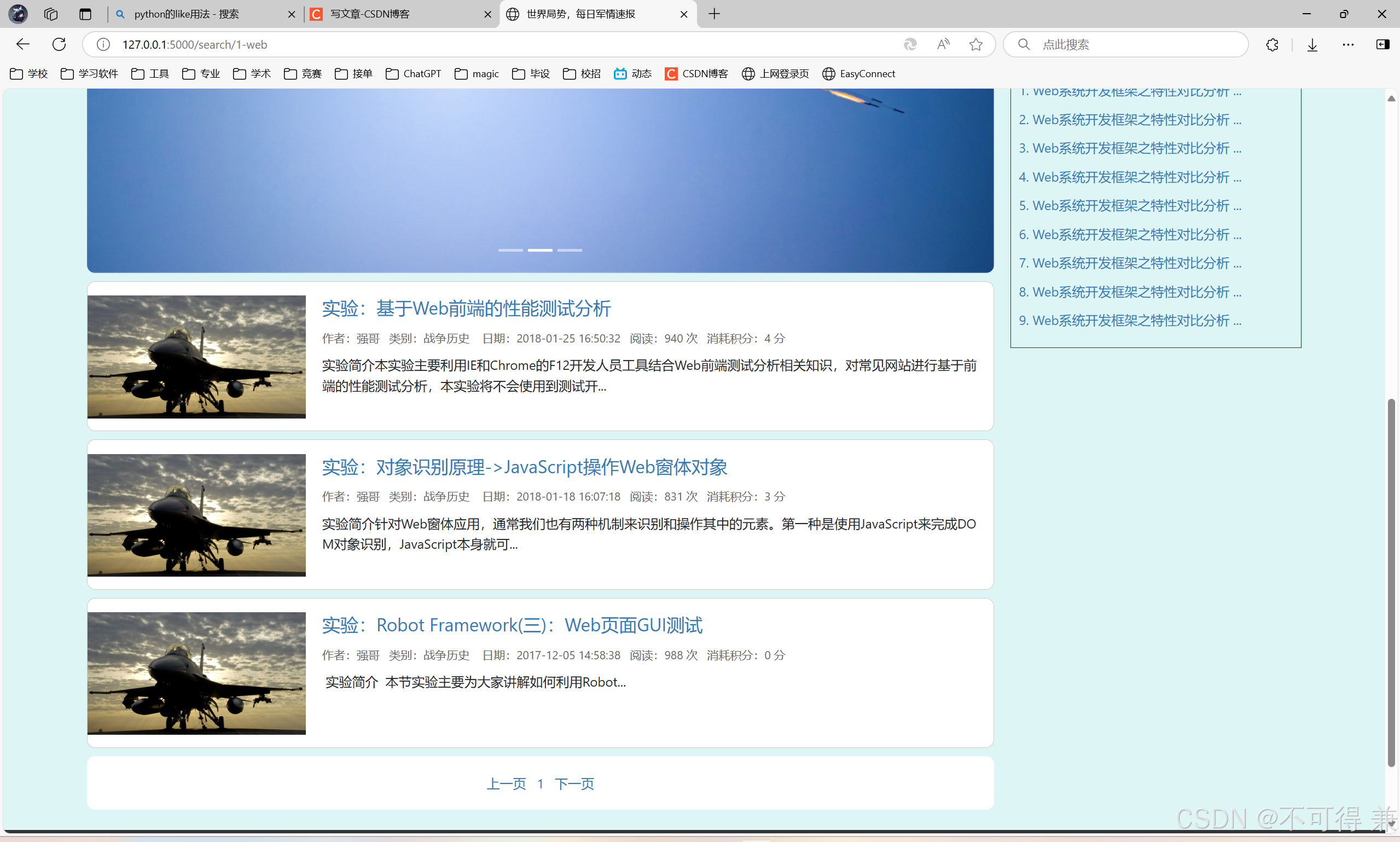This screenshot has height=842, width=1400.
Task: Open the EasyConnect bookmark
Action: [859, 74]
